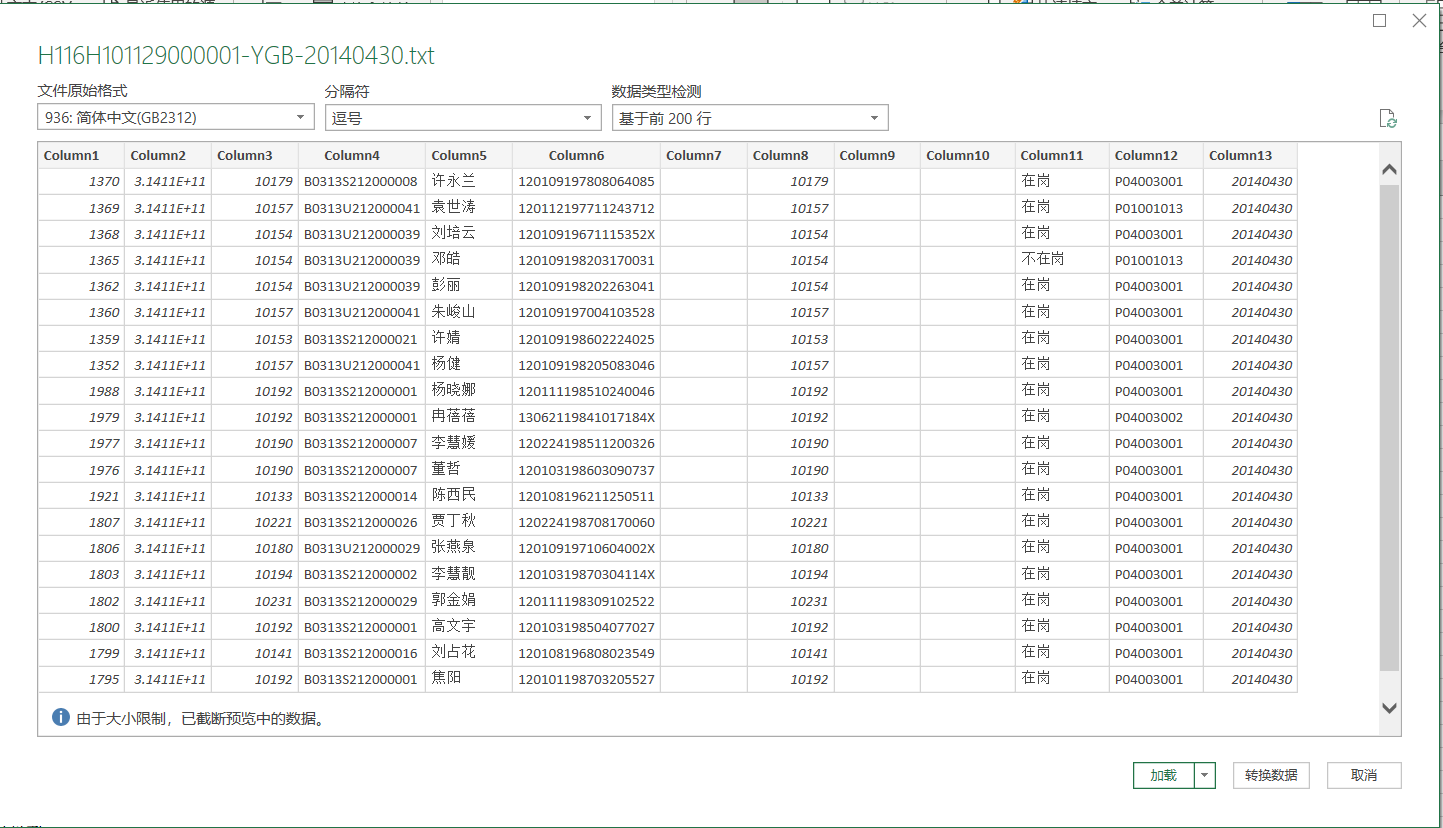Click the cell containing 郭金娟

pos(469,601)
